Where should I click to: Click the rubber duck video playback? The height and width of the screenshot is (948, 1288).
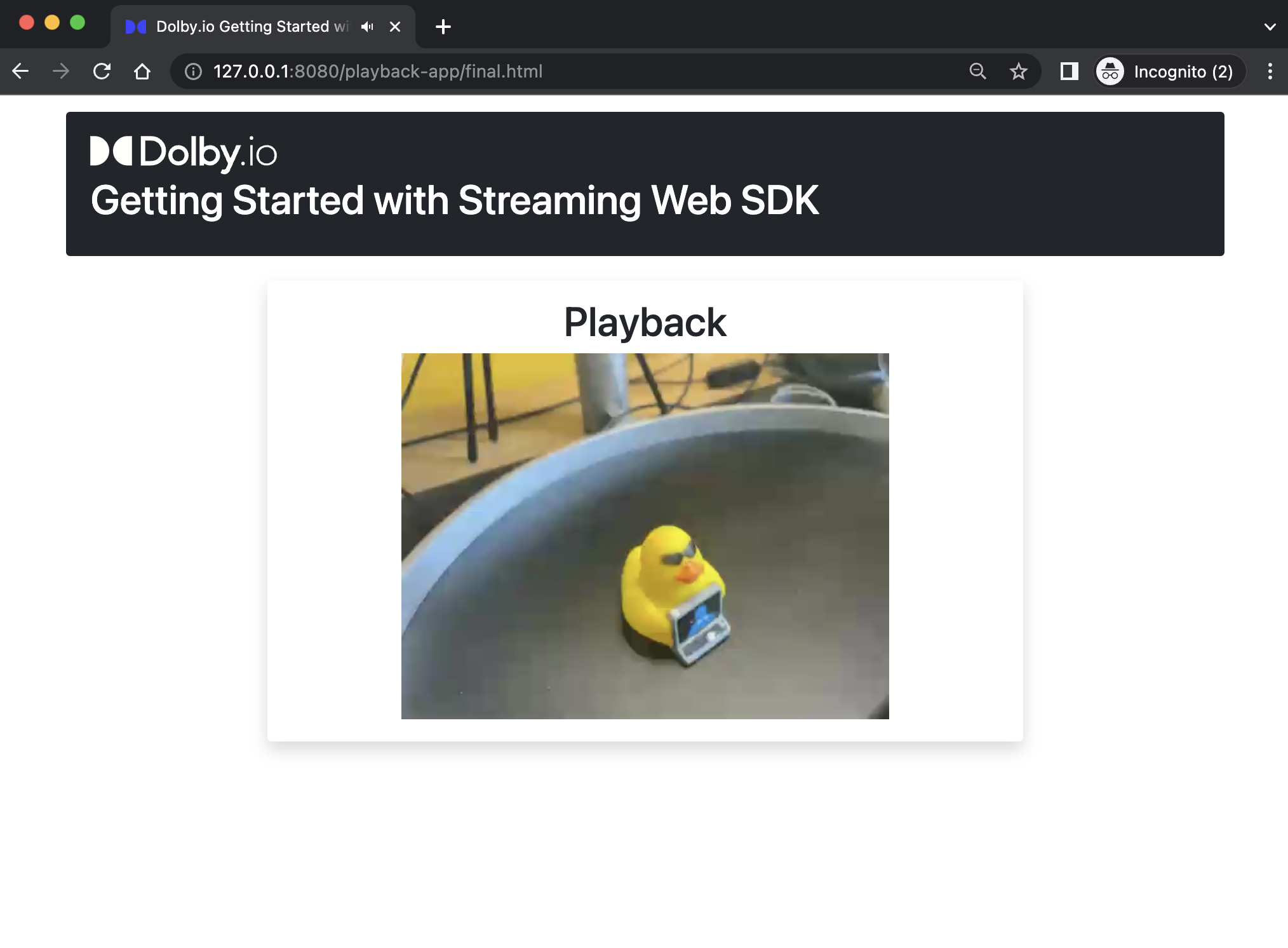click(x=645, y=536)
